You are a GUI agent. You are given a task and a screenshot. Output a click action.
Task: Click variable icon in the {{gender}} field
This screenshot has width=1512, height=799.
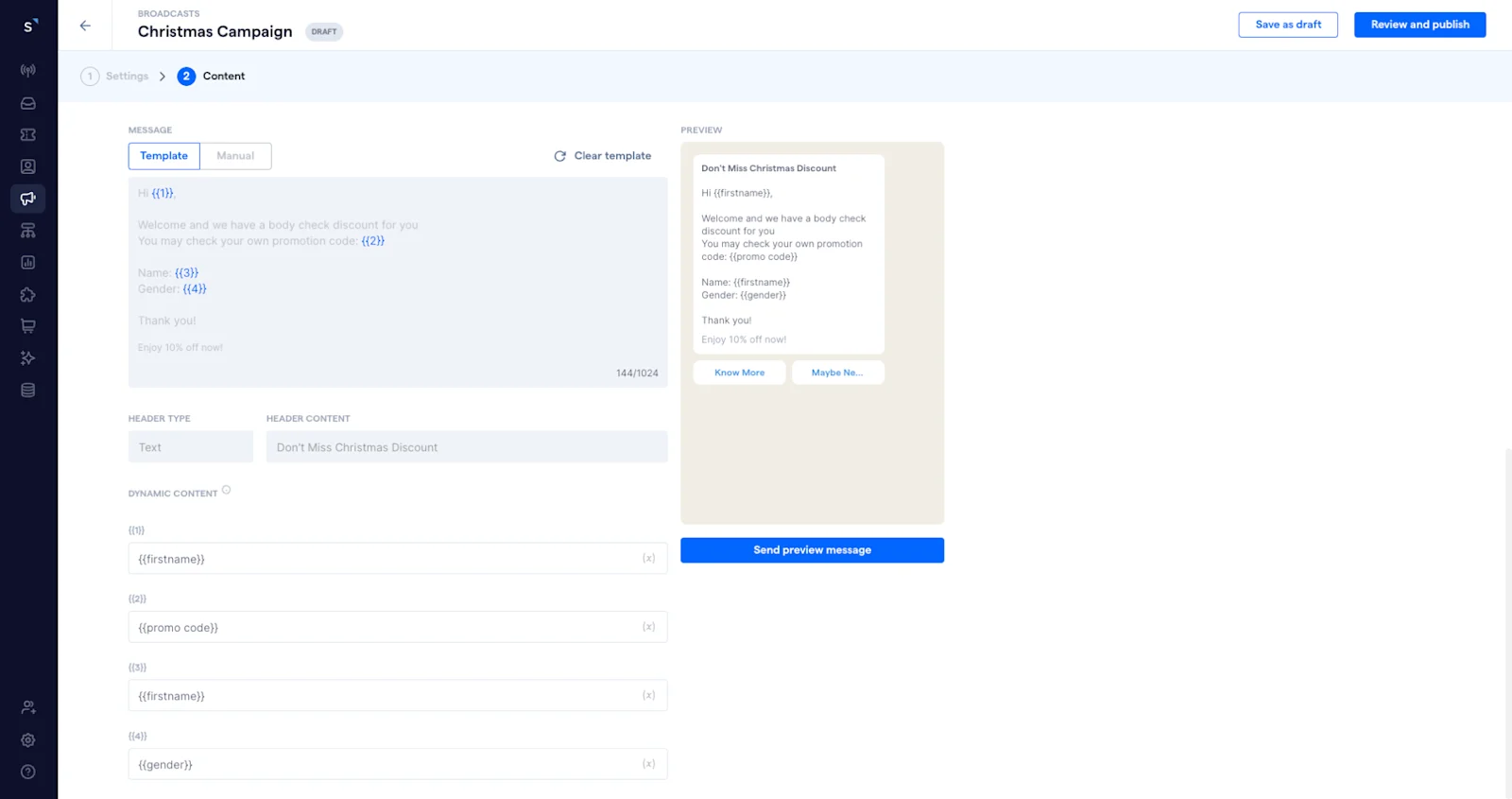pyautogui.click(x=648, y=764)
